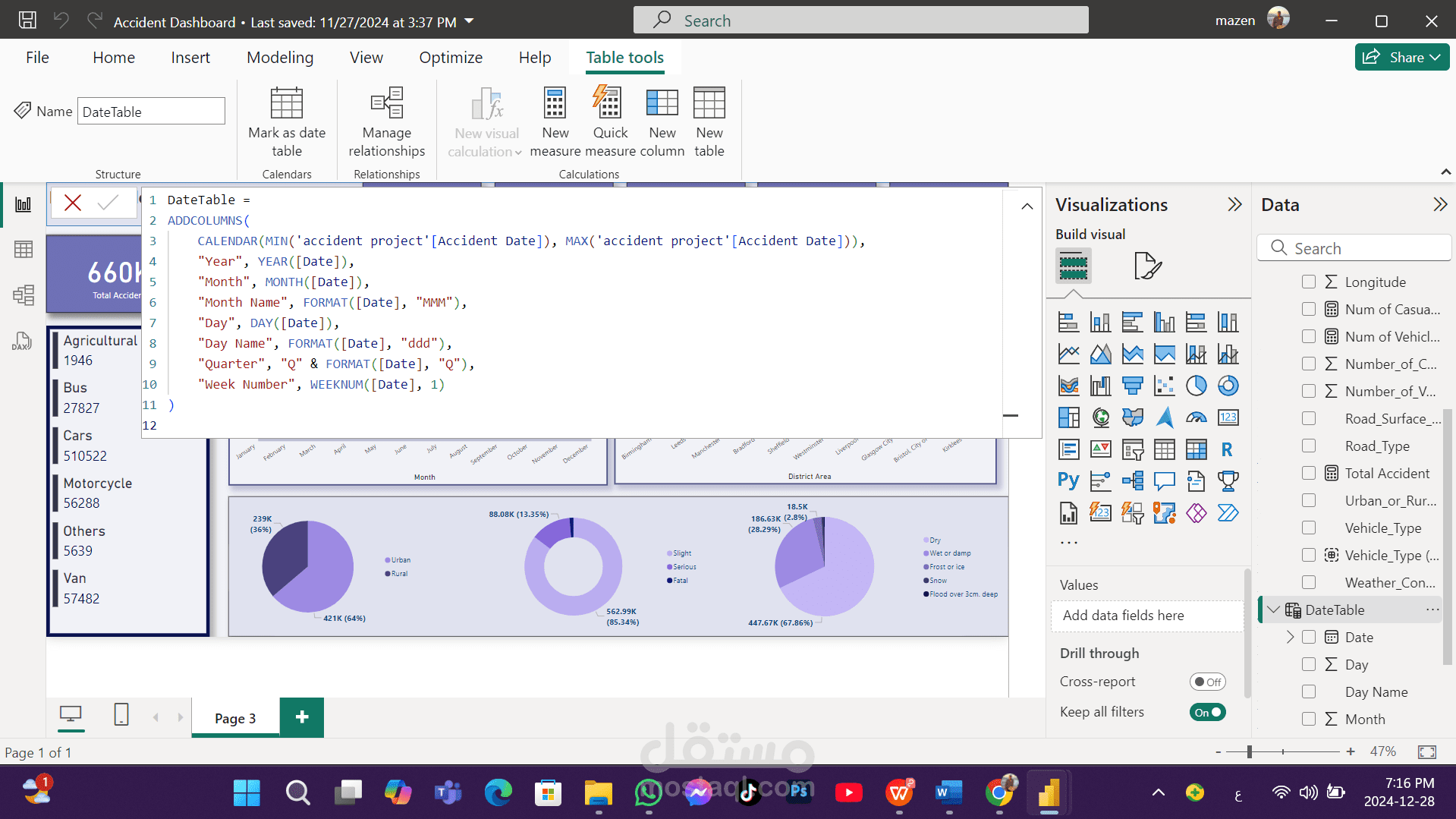
Task: Add a New column
Action: 662,121
